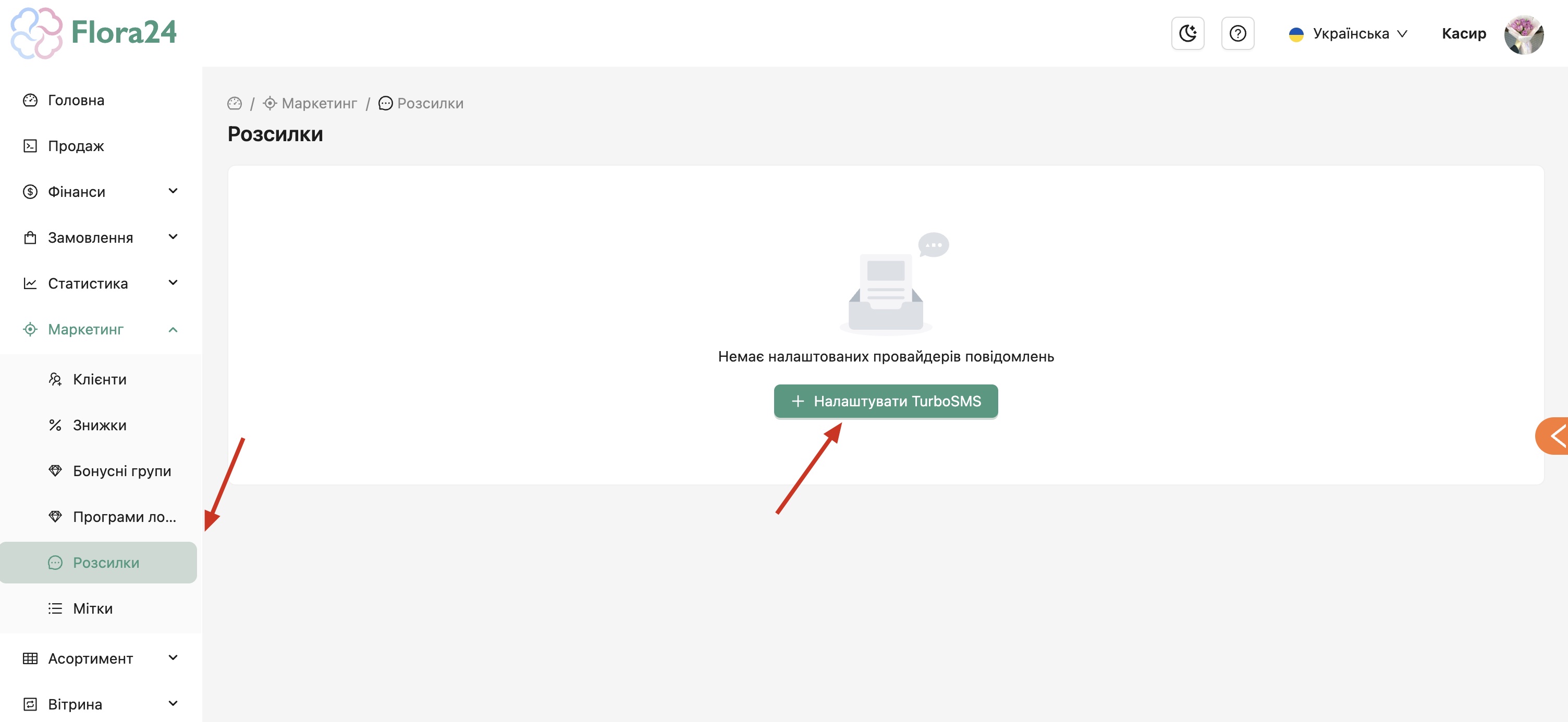The height and width of the screenshot is (722, 1568).
Task: Expand the Статистика section chevron
Action: point(173,283)
